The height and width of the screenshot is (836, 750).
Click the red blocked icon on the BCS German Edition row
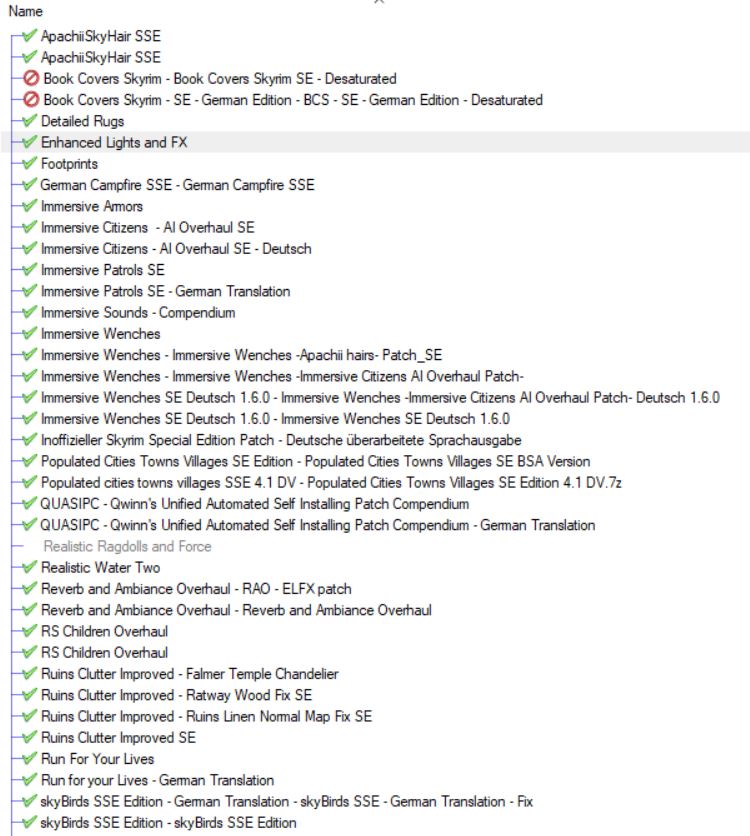click(x=31, y=100)
